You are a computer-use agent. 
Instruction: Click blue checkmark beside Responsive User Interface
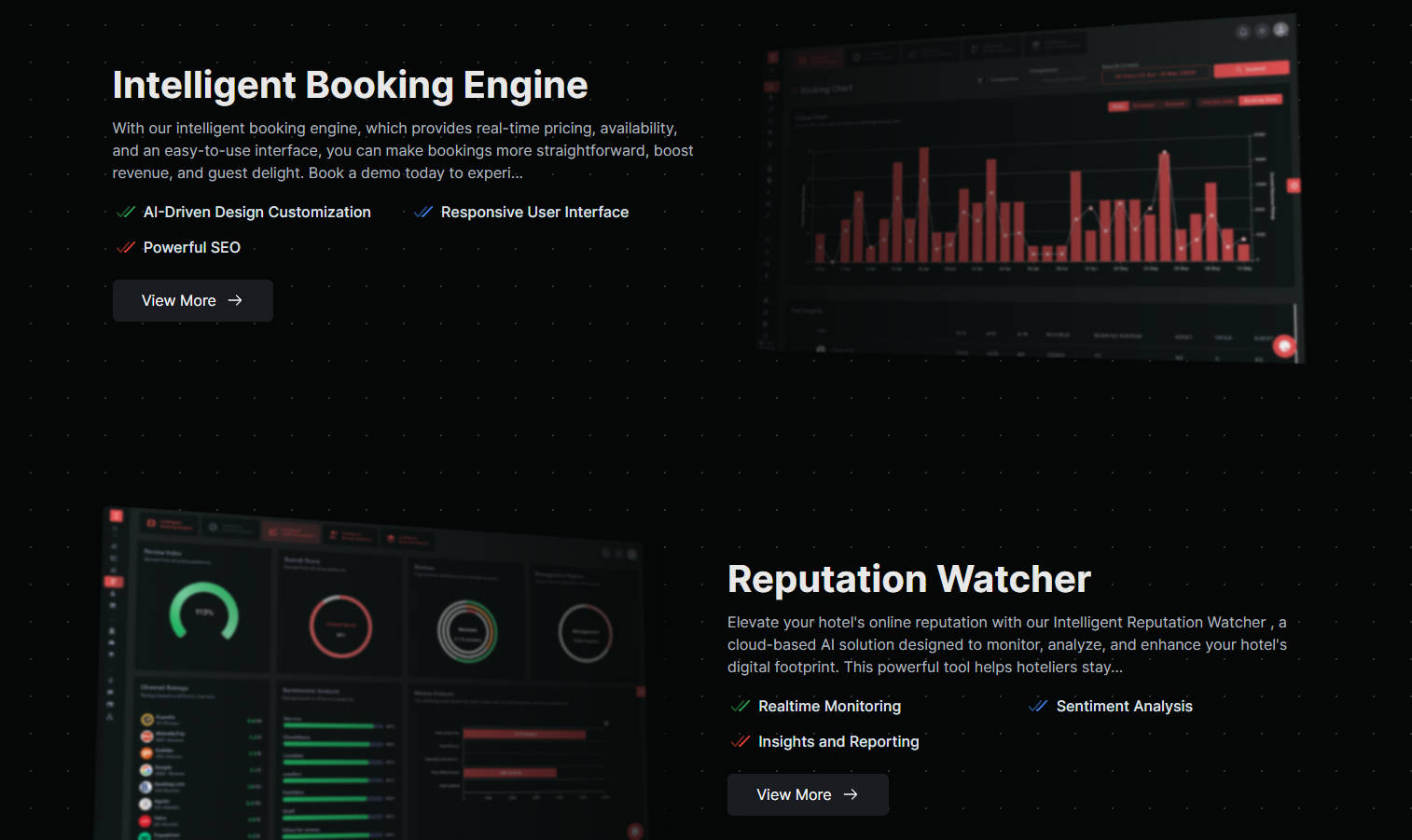[423, 213]
